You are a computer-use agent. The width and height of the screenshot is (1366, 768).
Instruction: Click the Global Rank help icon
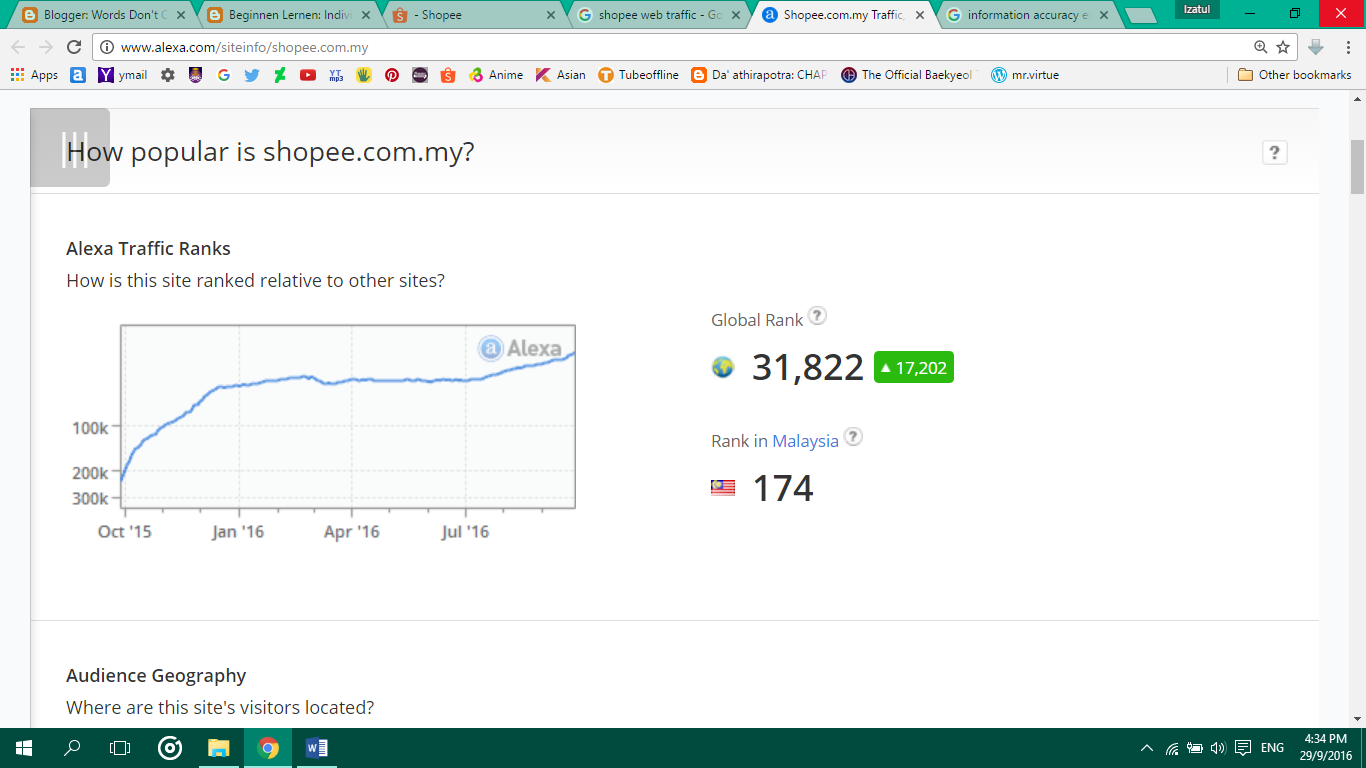817,316
